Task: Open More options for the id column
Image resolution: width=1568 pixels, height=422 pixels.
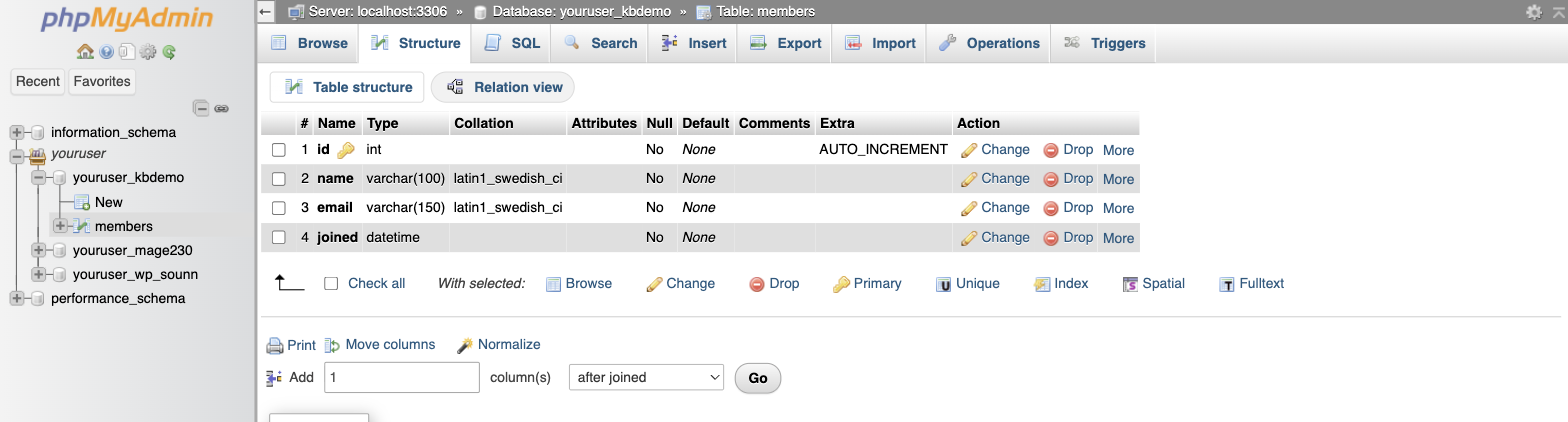Action: tap(1118, 150)
